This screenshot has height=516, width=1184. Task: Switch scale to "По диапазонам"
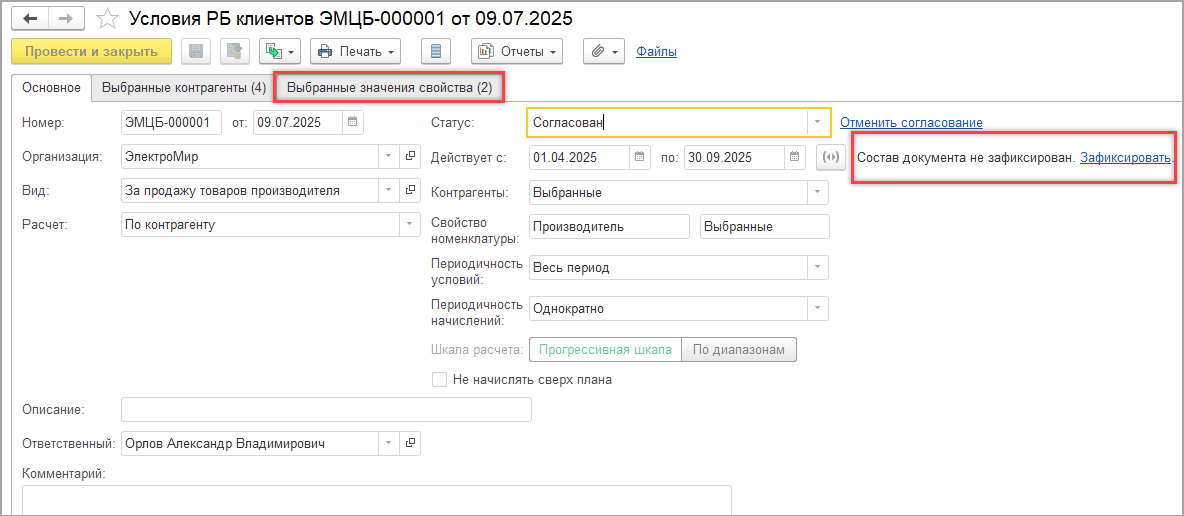[x=739, y=349]
